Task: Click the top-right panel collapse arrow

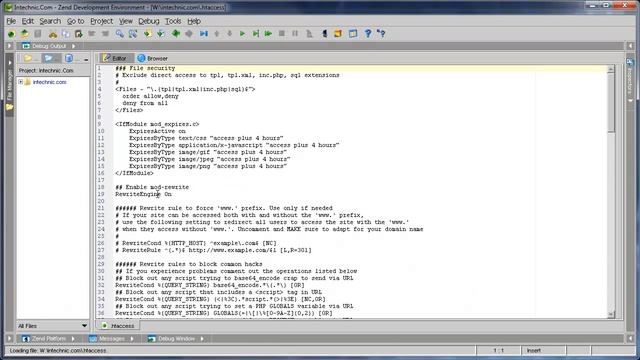Action: [630, 46]
